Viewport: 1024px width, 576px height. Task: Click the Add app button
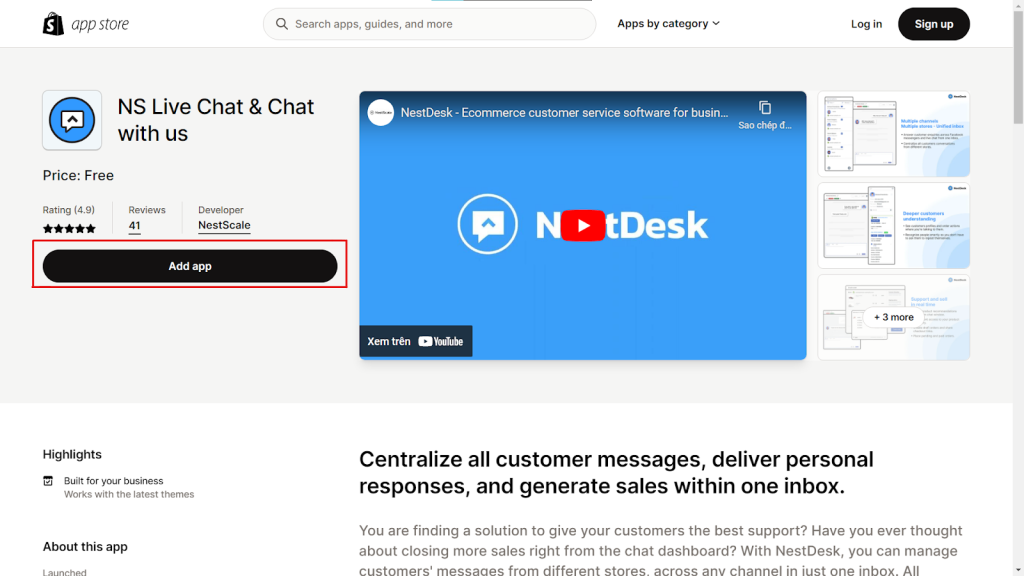190,266
